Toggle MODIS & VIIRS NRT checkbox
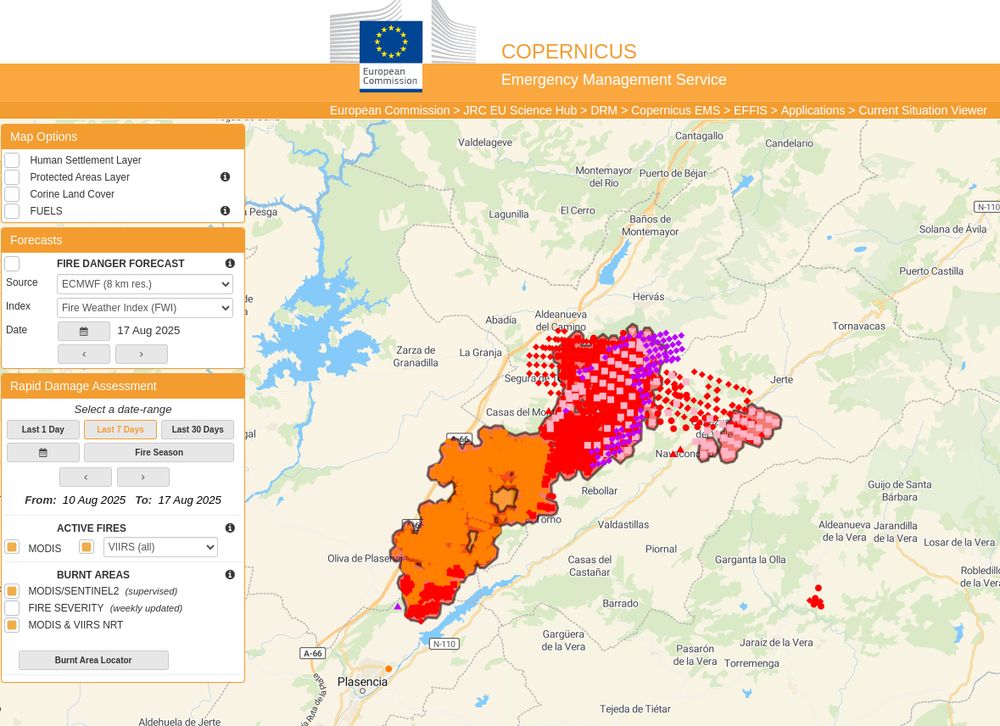Screen dimensions: 1000x726 12,625
